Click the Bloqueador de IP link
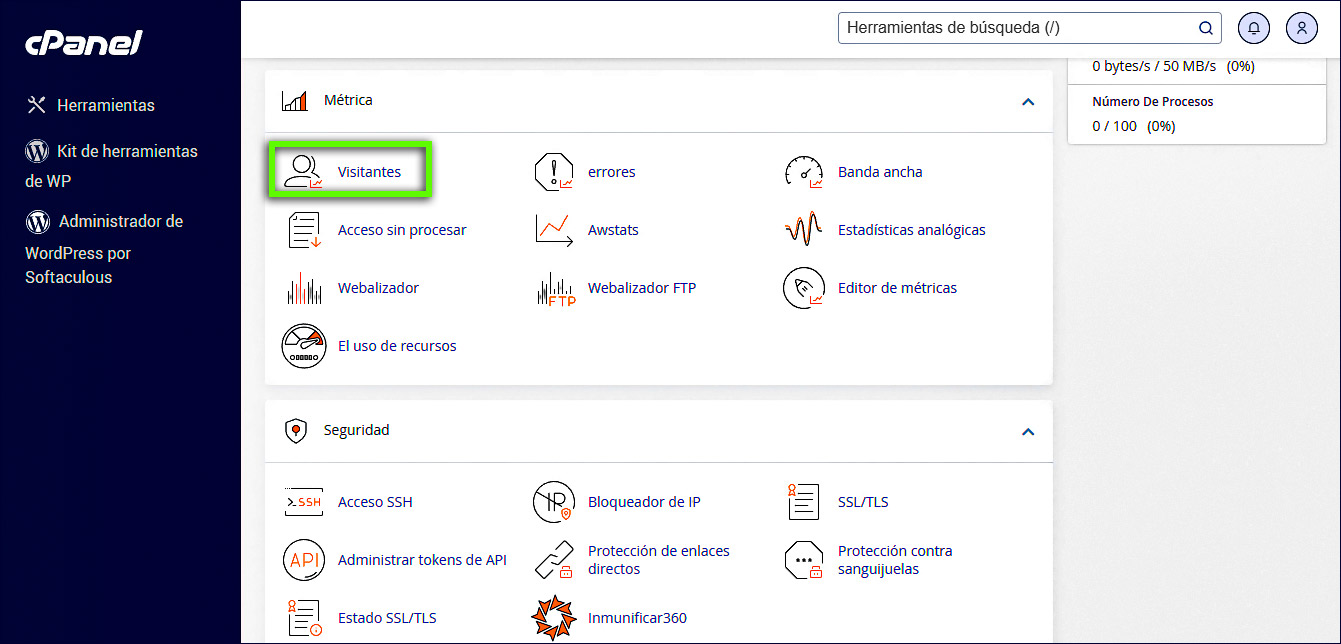This screenshot has width=1341, height=644. pos(644,502)
